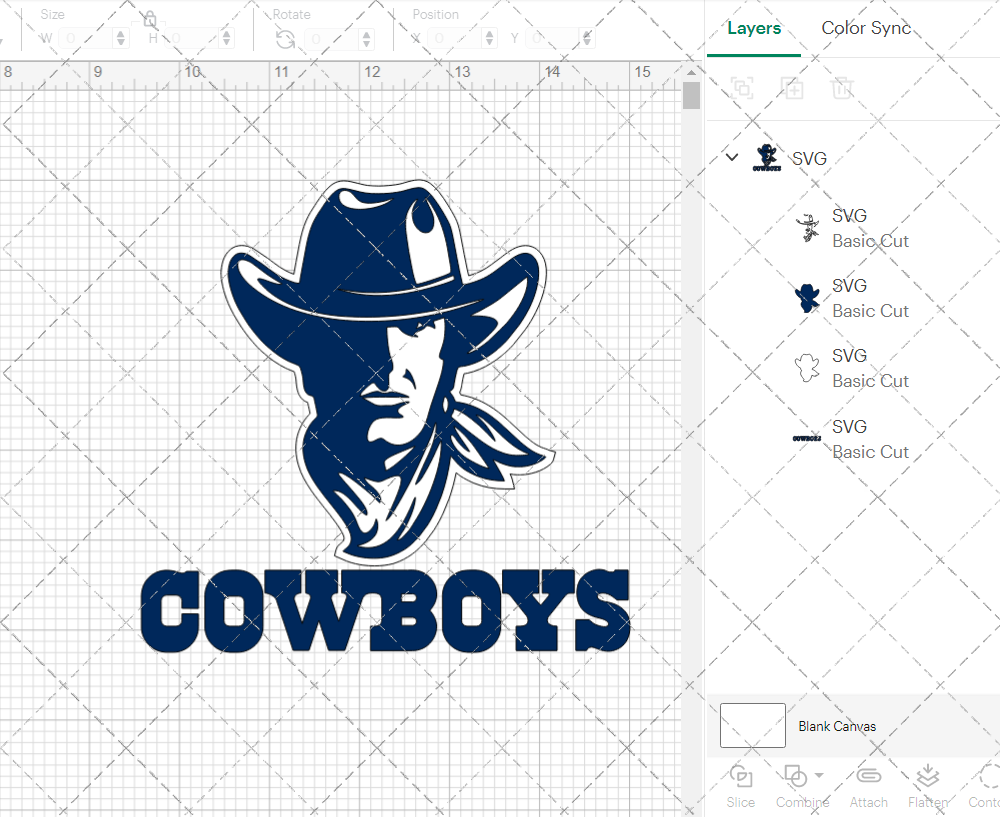Toggle the size aspect ratio lock

point(150,19)
